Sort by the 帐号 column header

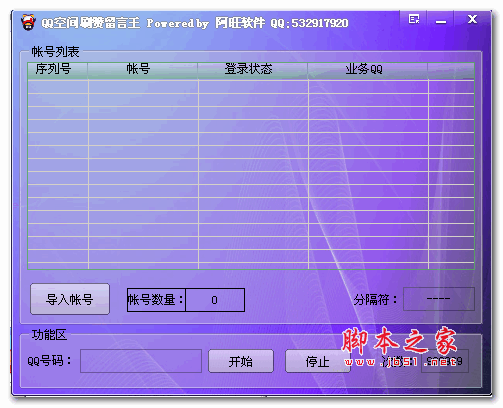143,70
